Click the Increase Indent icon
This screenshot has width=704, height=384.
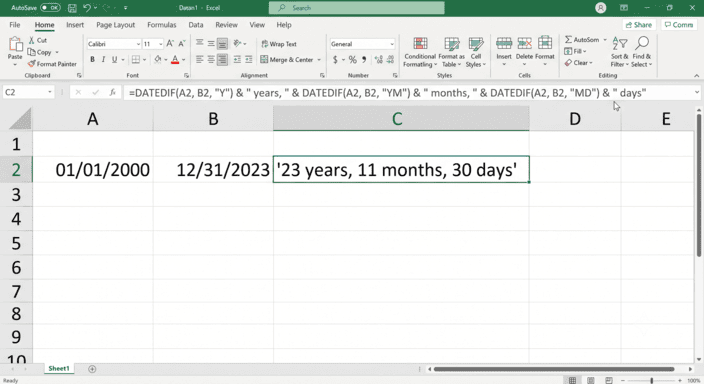coord(248,59)
